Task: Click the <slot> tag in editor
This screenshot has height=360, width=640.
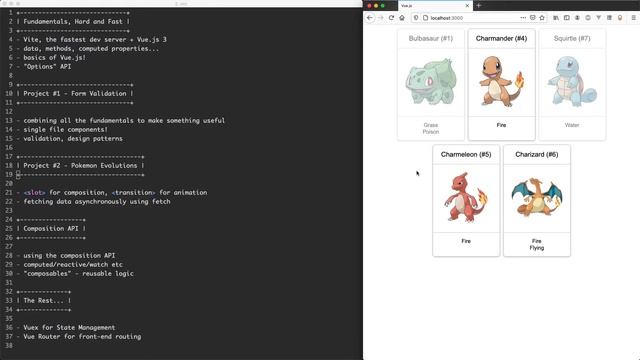Action: (34, 192)
